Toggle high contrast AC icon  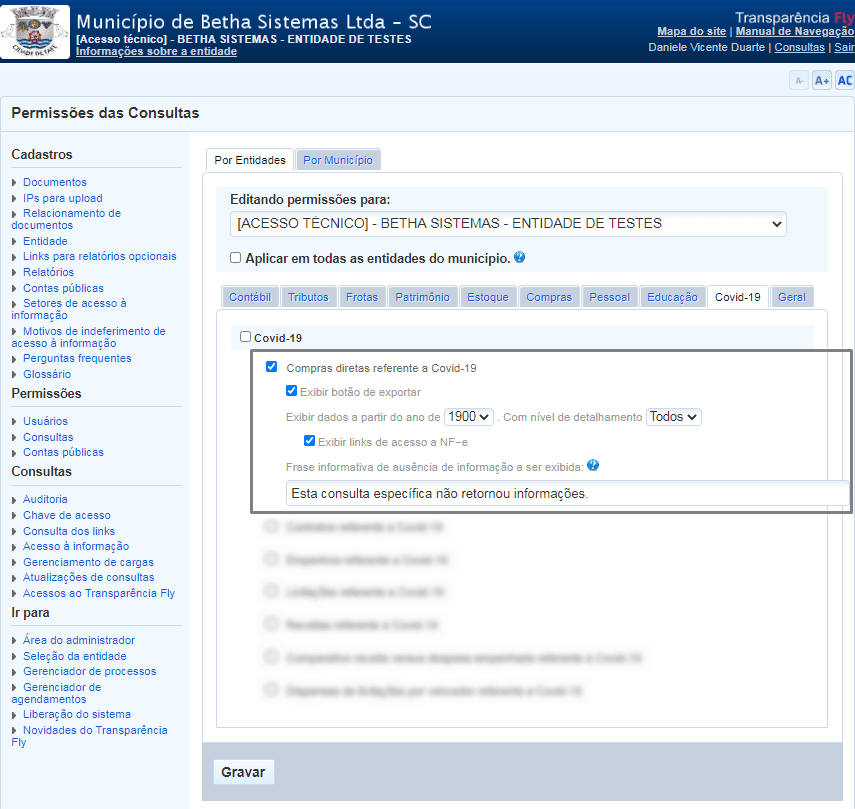844,81
